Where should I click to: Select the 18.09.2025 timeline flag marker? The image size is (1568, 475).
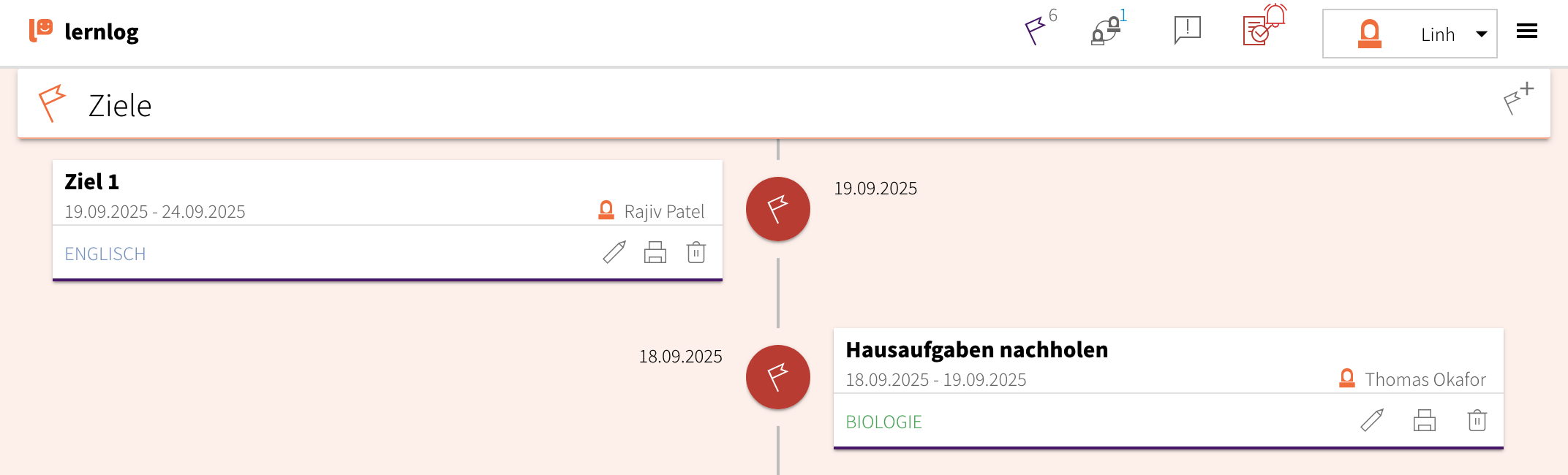pyautogui.click(x=778, y=377)
